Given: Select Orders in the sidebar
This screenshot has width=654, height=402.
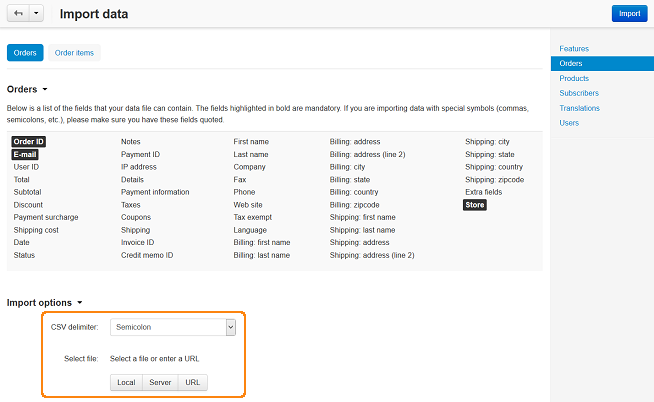Looking at the screenshot, I should pos(602,63).
